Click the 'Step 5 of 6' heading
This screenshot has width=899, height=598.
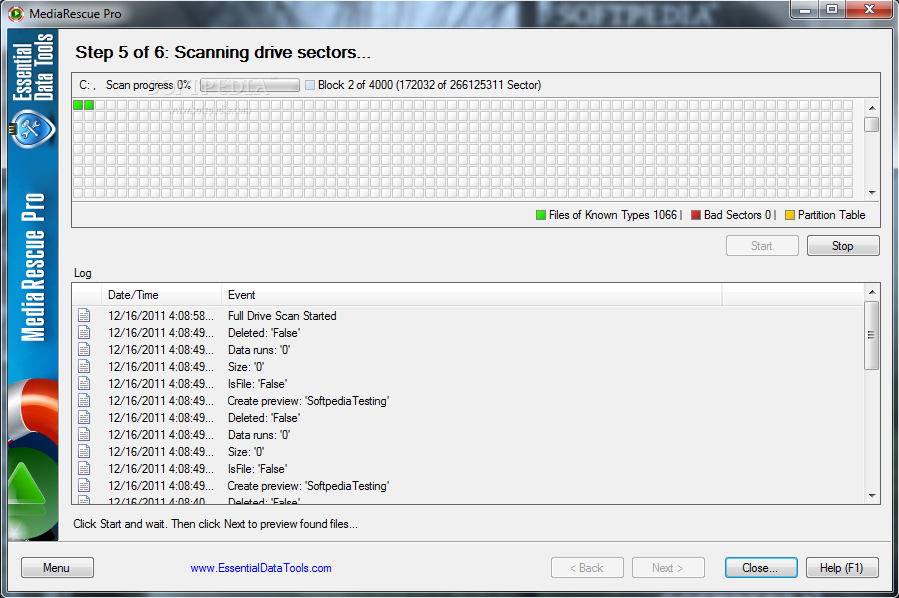[x=223, y=52]
